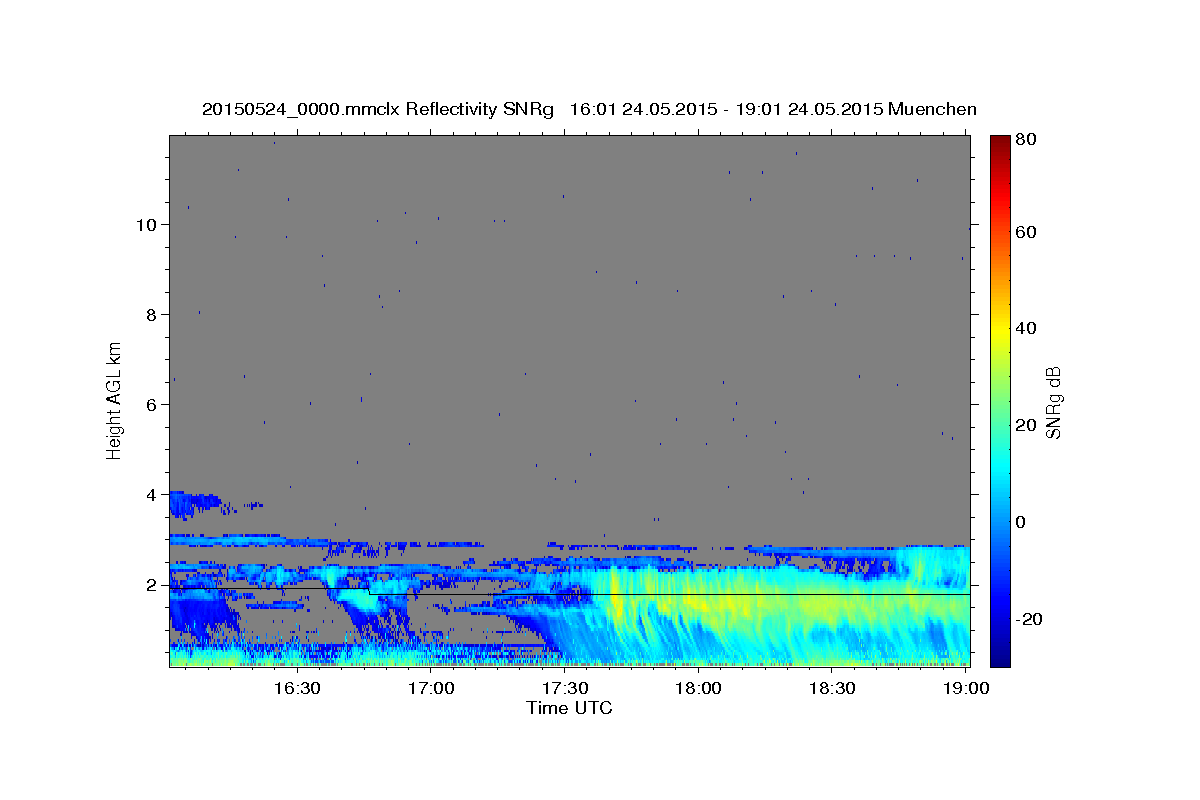Click the 17:00 time tick label
The height and width of the screenshot is (800, 1200).
(x=431, y=688)
